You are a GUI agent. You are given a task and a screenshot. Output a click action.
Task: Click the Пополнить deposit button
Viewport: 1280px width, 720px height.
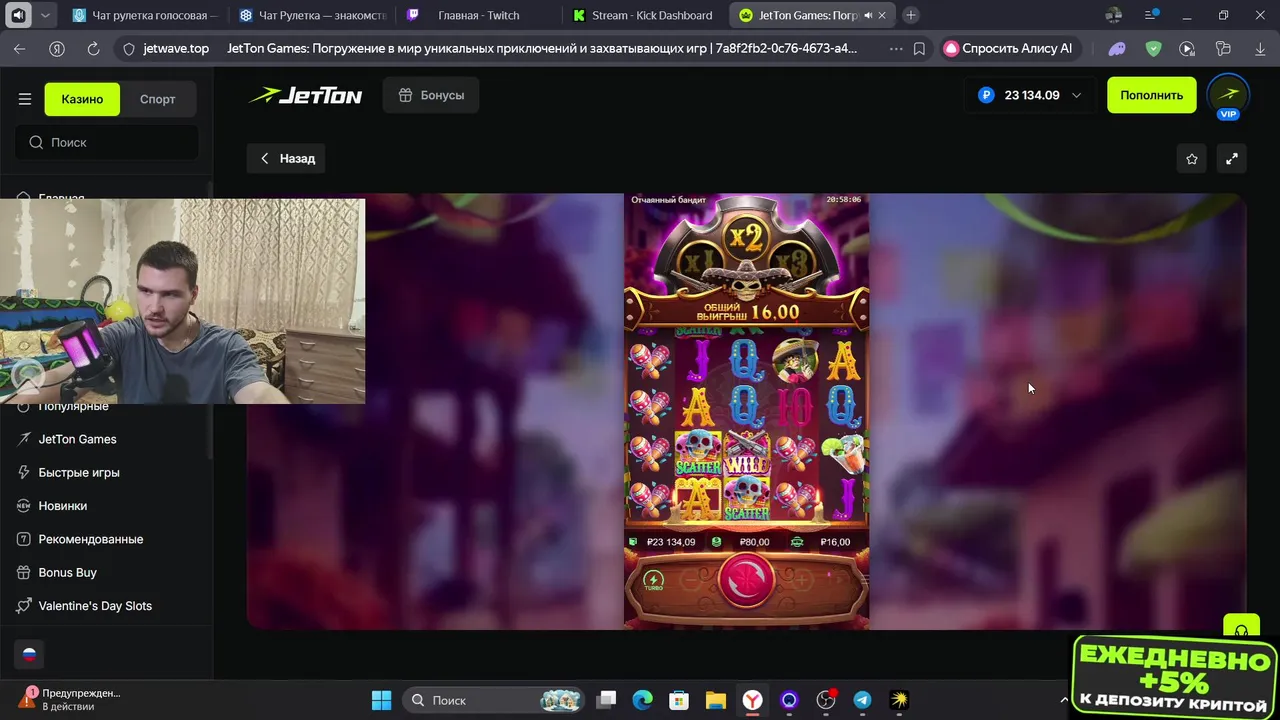pos(1151,95)
